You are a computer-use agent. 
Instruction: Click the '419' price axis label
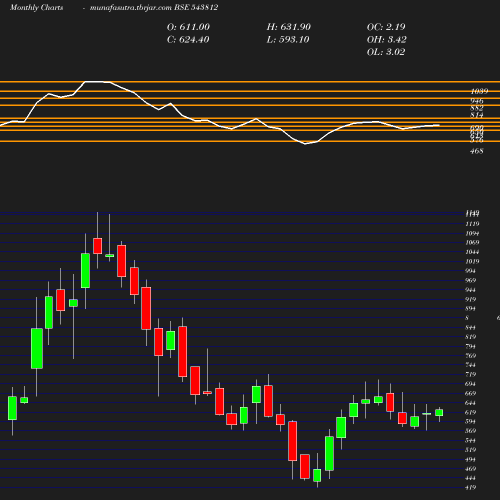click(x=471, y=488)
